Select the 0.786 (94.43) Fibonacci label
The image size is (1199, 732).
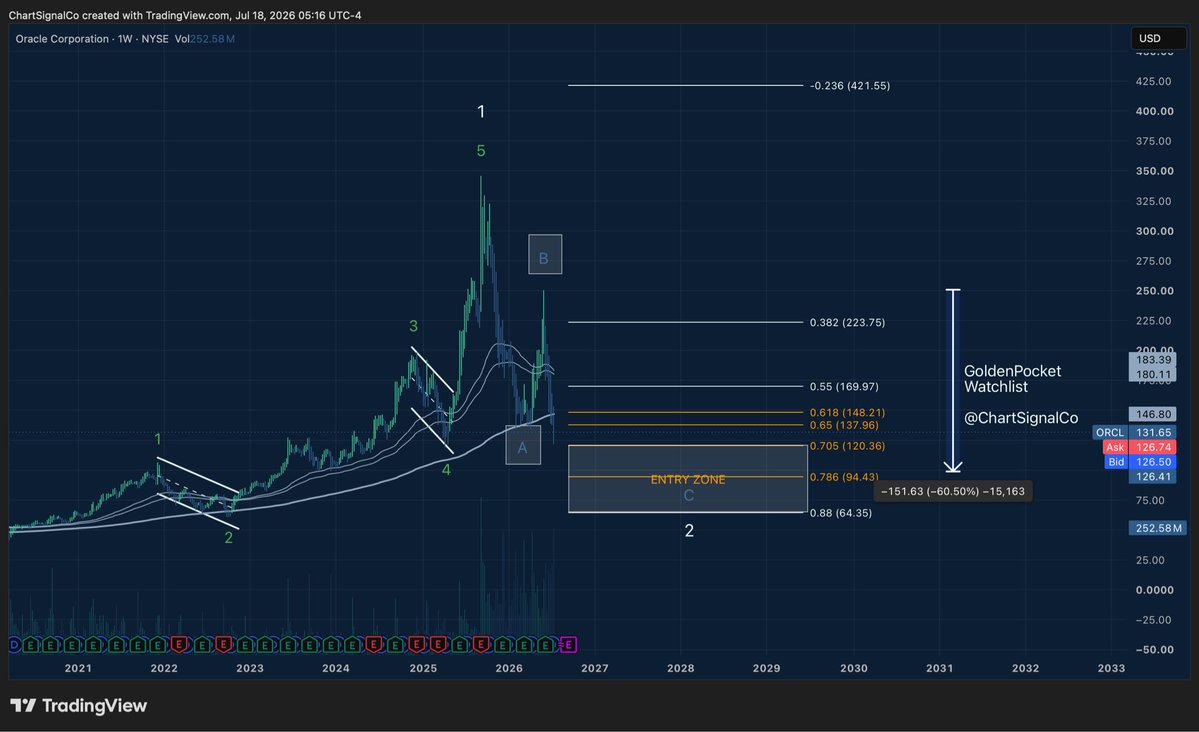tap(844, 477)
